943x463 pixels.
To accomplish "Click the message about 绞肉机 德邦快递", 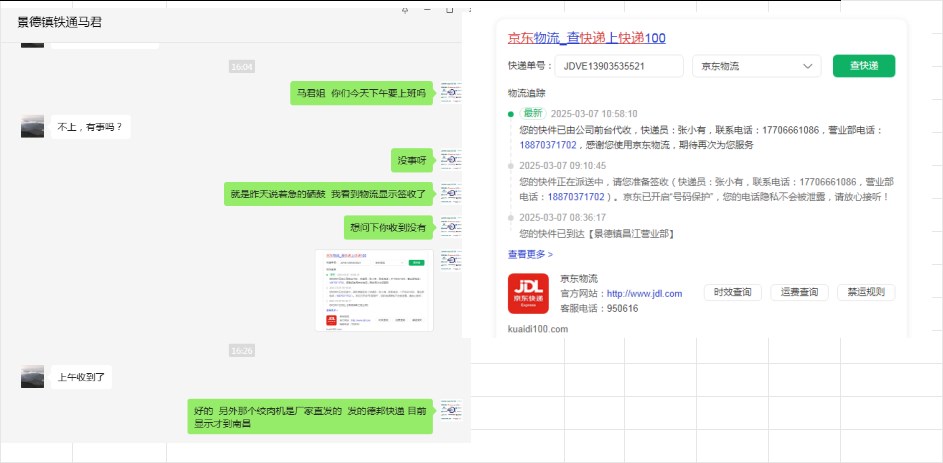I will tap(310, 417).
